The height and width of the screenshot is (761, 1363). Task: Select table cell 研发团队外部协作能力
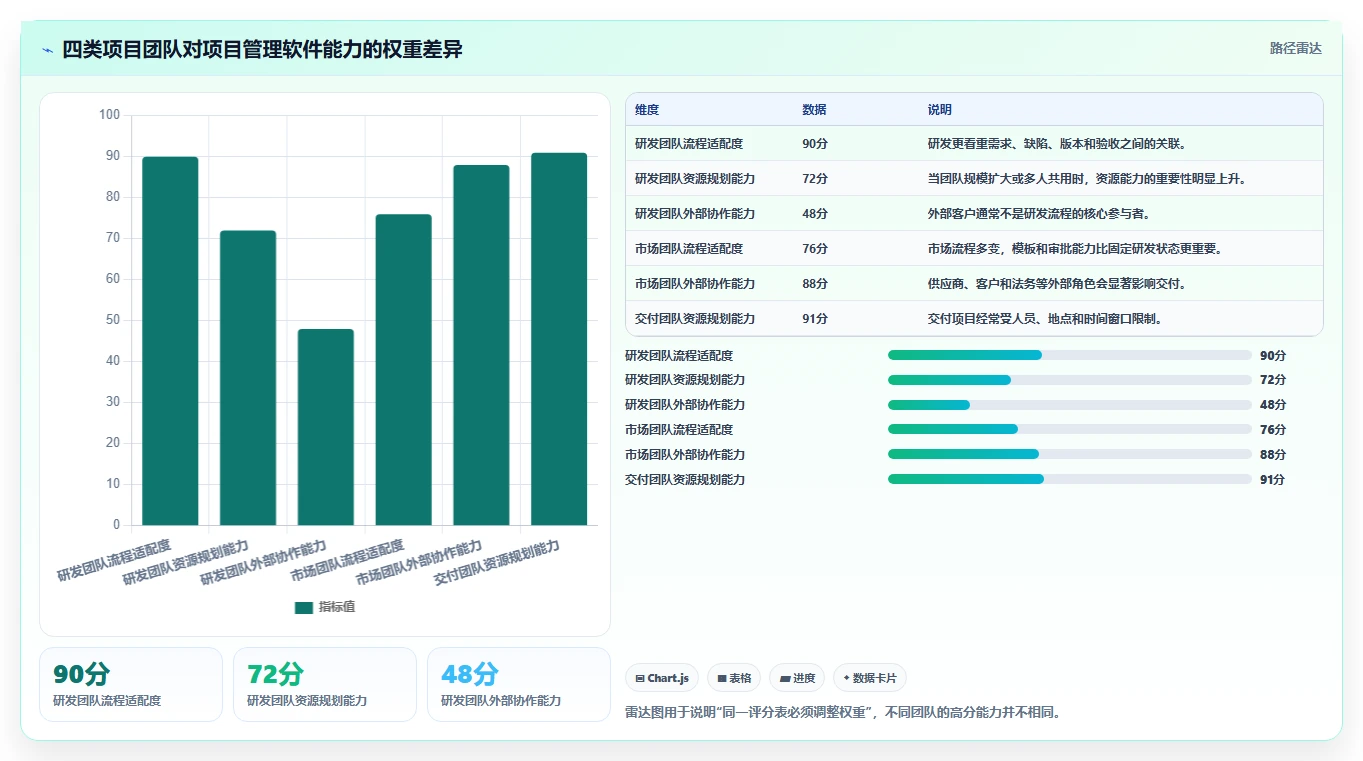click(x=695, y=214)
